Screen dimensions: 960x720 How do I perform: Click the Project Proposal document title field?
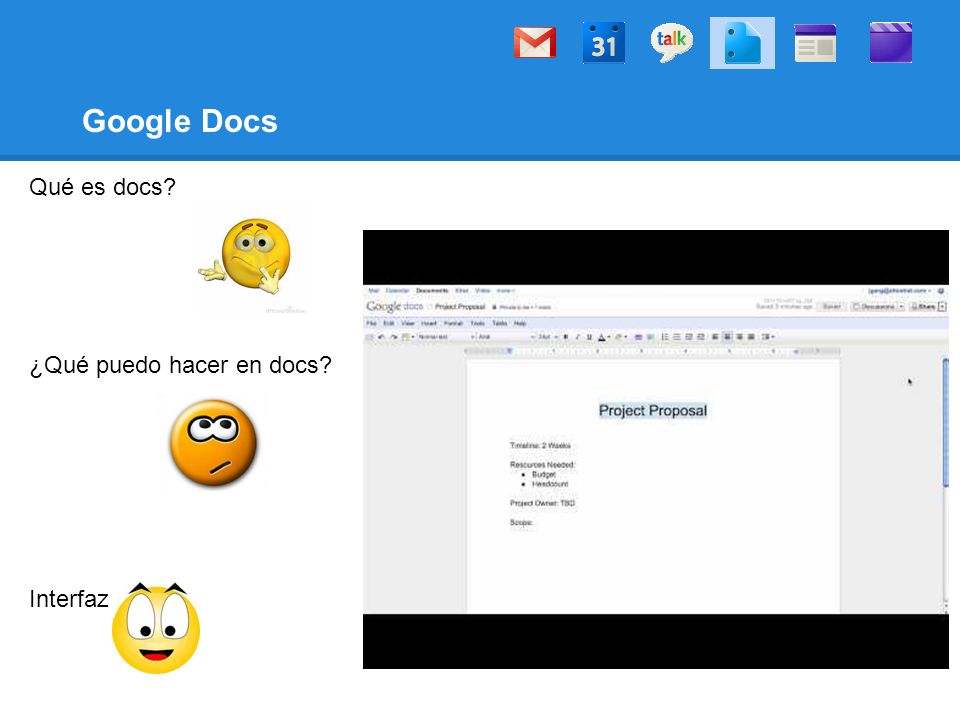point(460,307)
